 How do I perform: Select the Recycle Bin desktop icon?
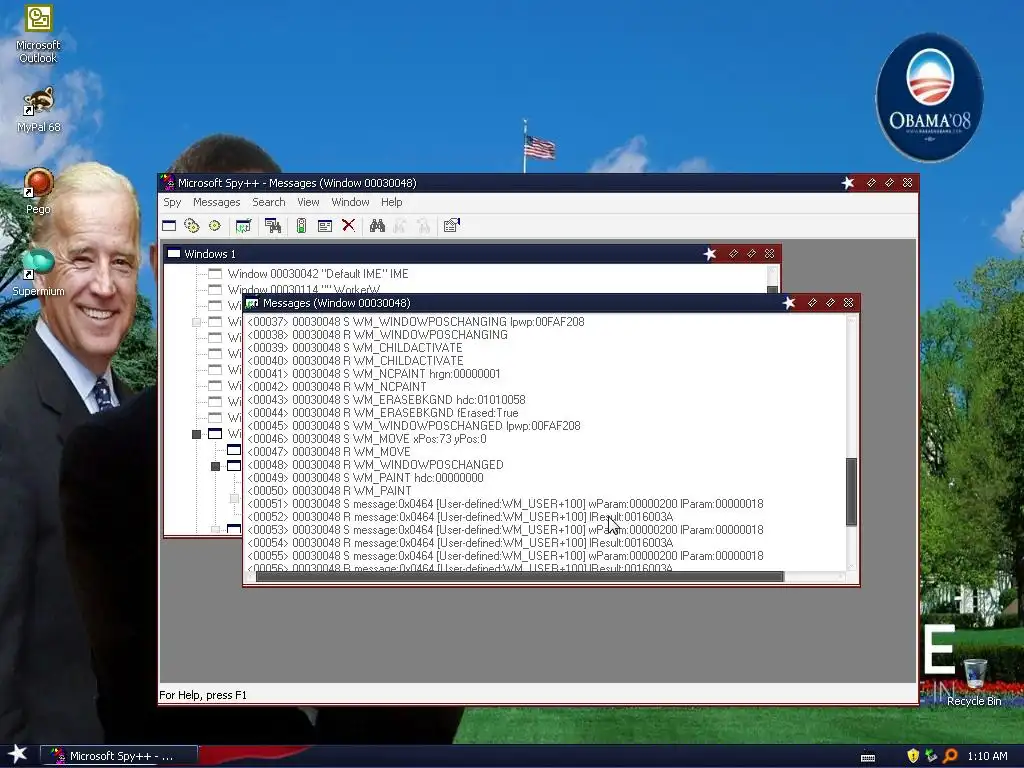click(974, 682)
